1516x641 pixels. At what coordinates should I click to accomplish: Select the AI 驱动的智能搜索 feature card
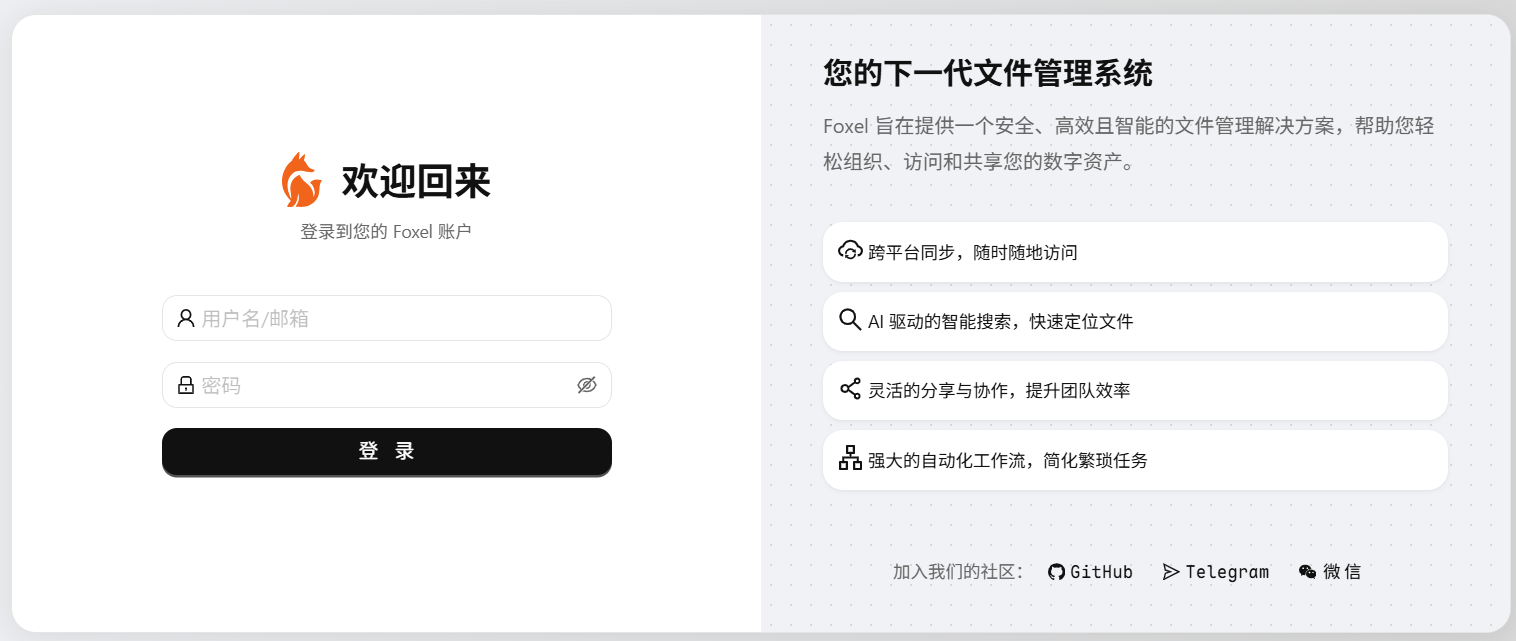coord(1135,321)
